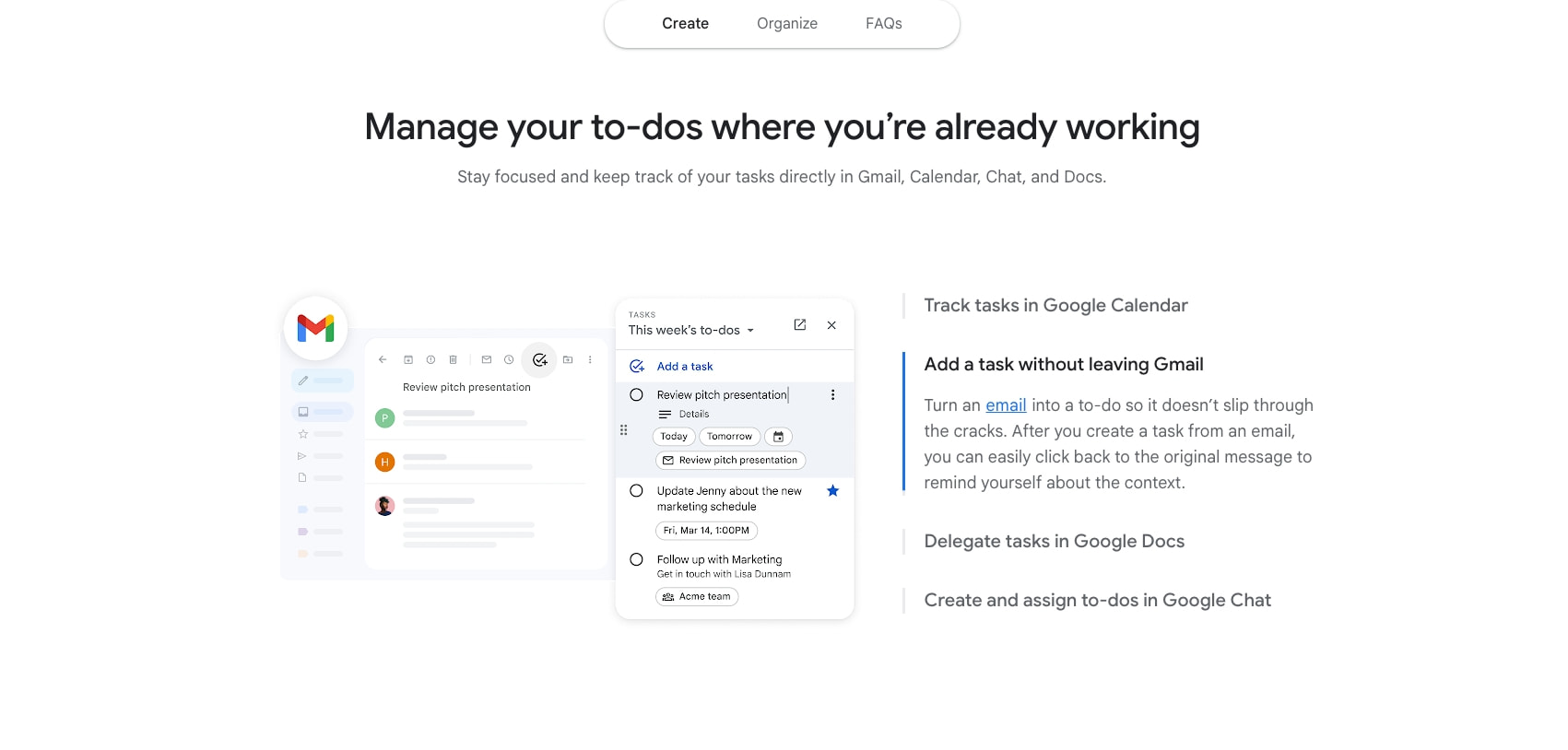Viewport: 1568px width, 750px height.
Task: Open the email toolbar three-dot menu
Action: tap(590, 360)
